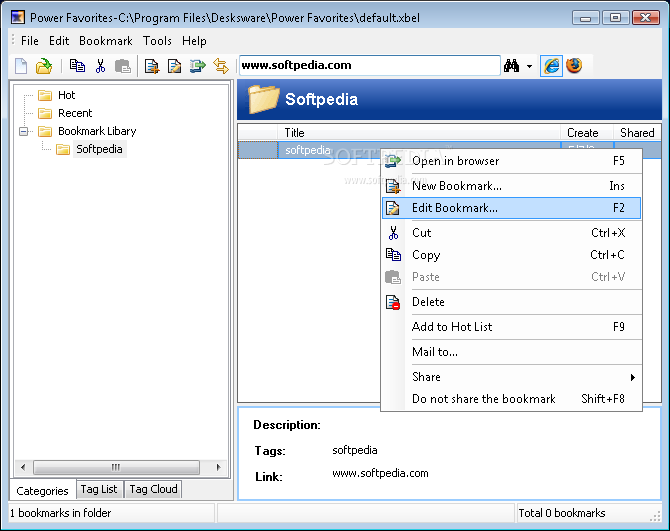
Task: Open the Bookmark menu
Action: tap(106, 41)
